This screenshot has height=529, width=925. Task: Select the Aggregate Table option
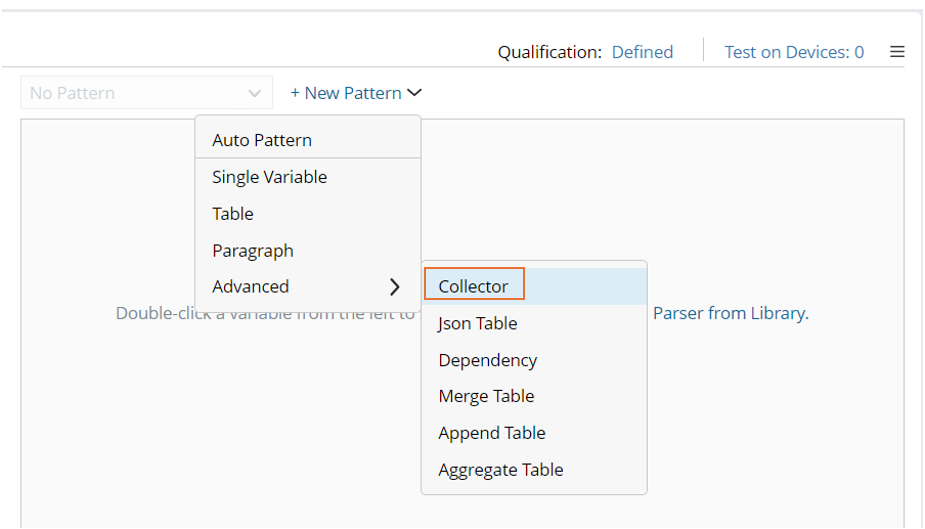point(500,470)
